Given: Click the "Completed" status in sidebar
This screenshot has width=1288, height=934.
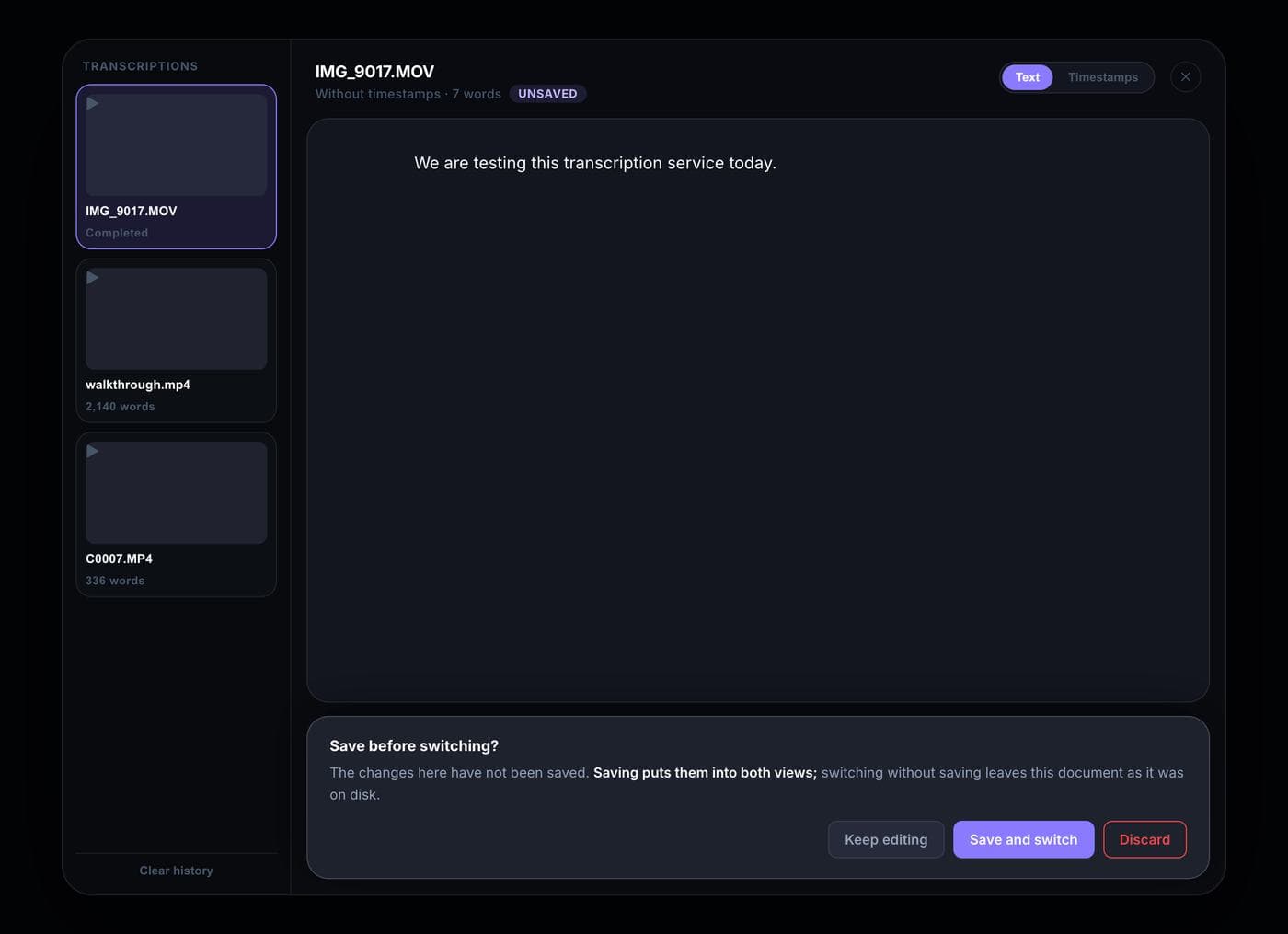Looking at the screenshot, I should click(x=117, y=233).
